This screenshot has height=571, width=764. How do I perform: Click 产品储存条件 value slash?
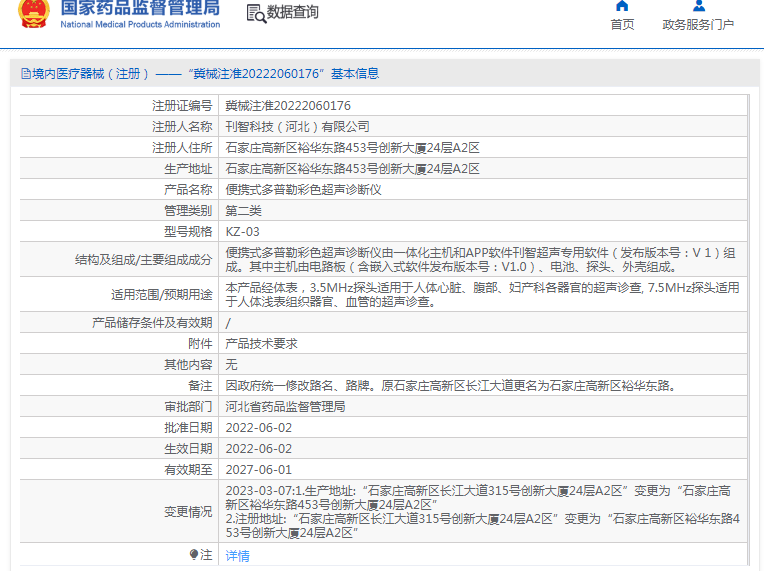[228, 323]
